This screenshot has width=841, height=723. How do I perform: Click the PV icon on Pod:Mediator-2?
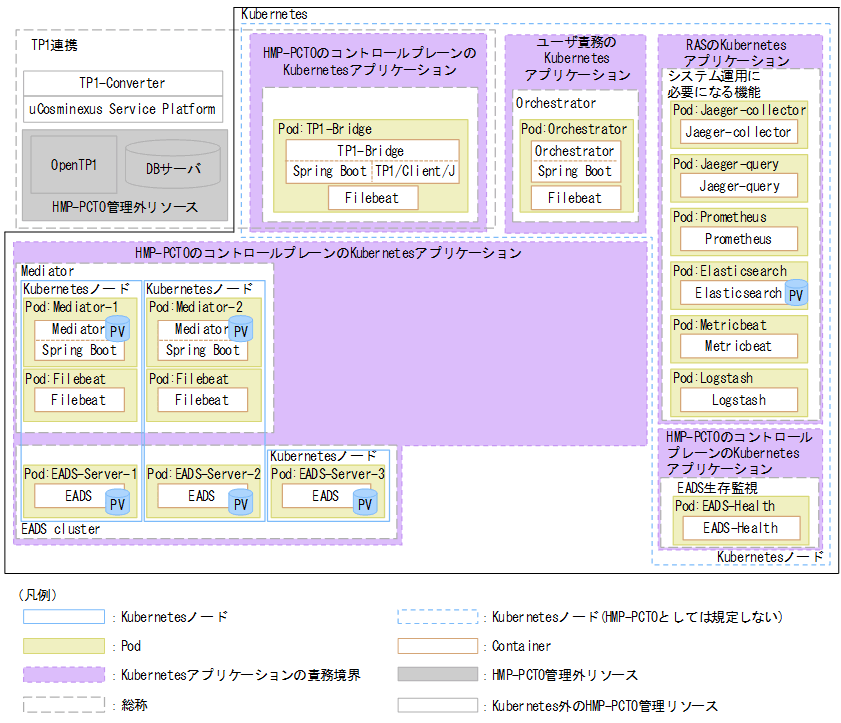[x=241, y=328]
